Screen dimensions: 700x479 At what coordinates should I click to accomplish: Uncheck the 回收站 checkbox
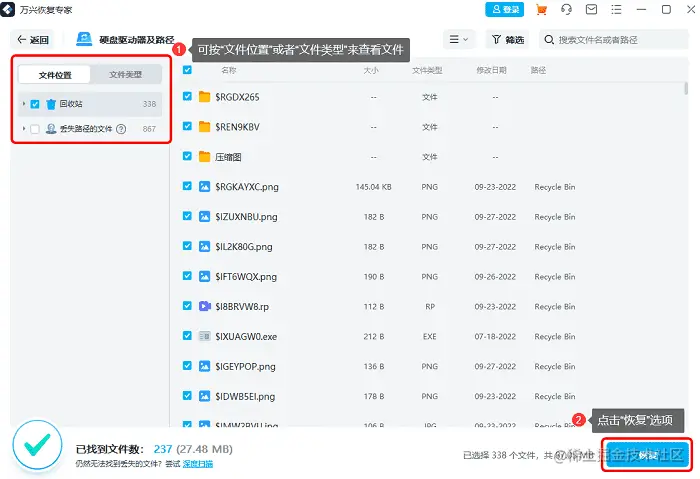[35, 104]
